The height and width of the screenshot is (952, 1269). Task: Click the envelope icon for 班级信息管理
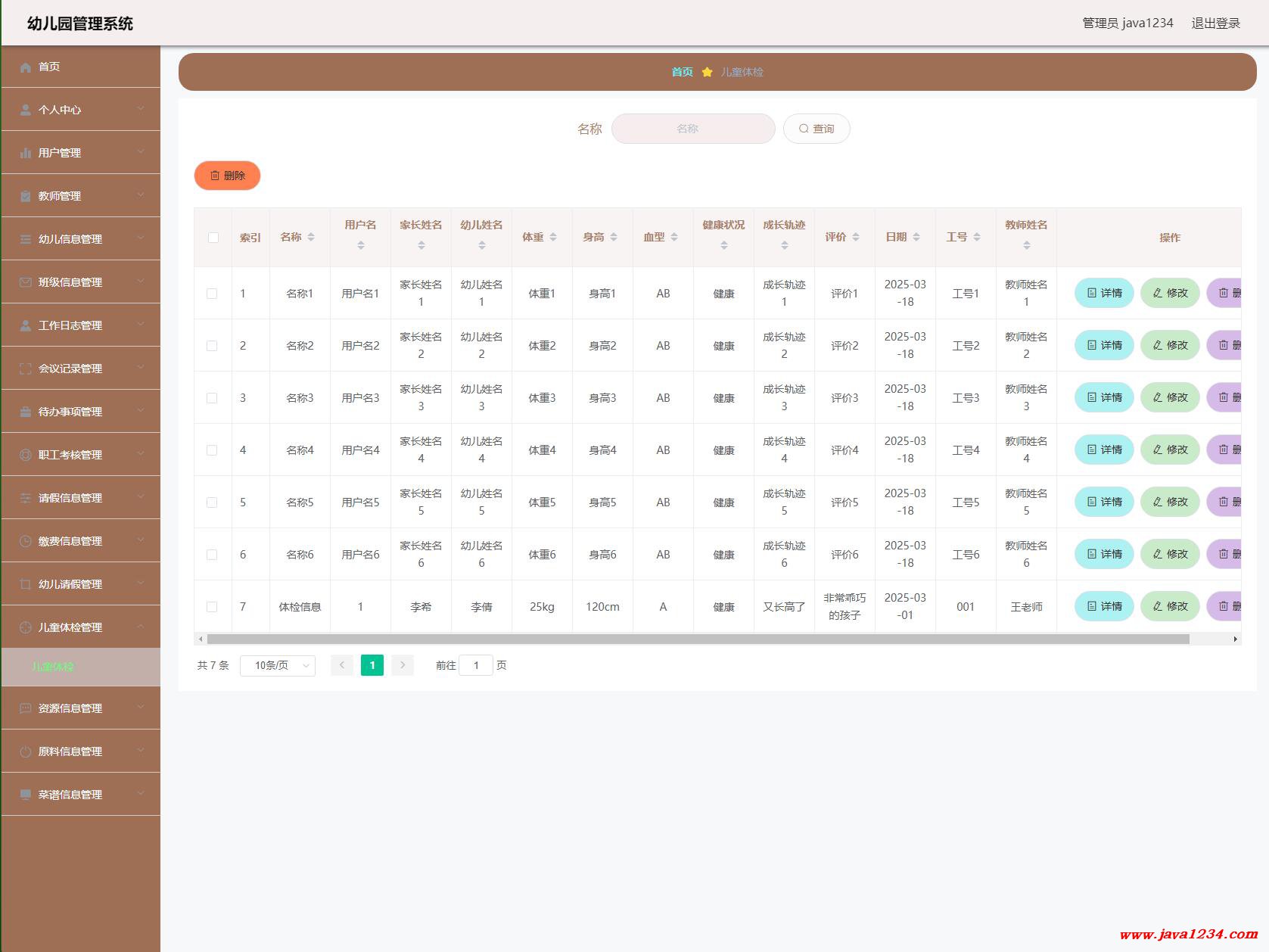click(25, 283)
